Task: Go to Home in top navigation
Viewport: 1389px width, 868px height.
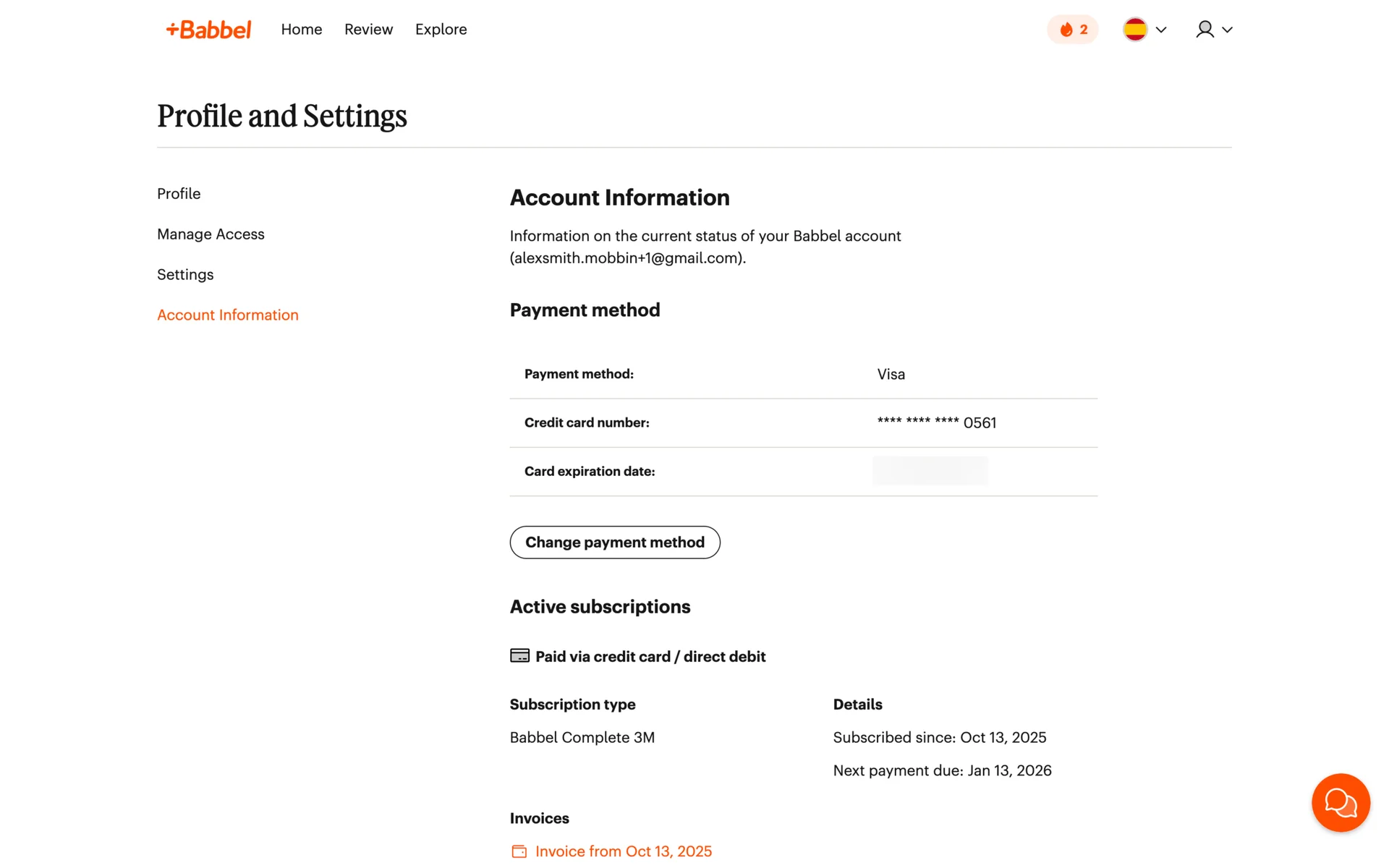Action: click(302, 30)
